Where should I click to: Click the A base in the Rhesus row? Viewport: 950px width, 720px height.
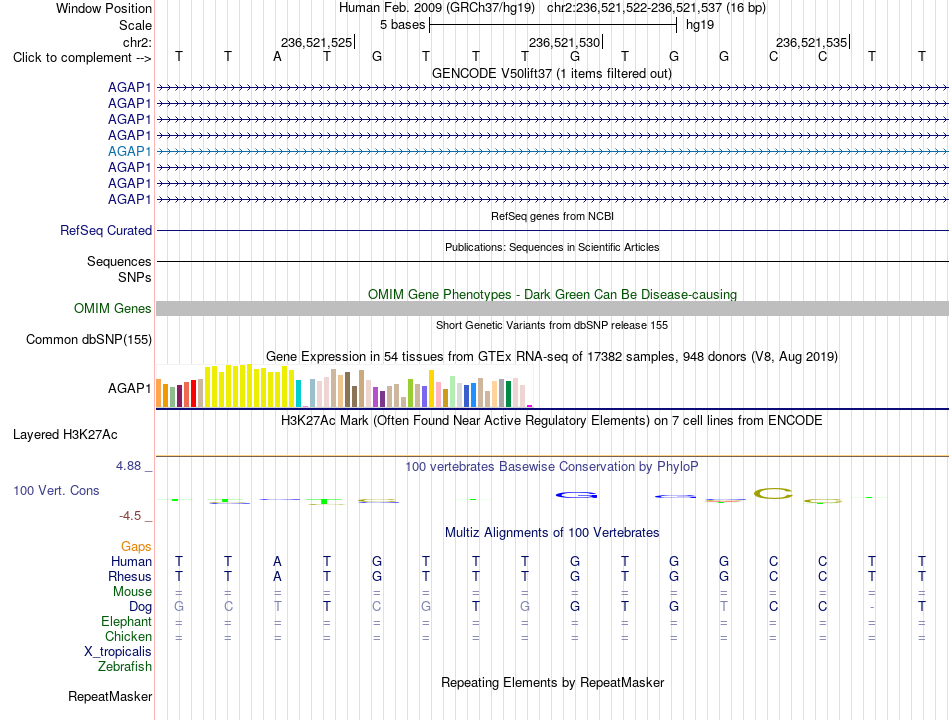coord(277,576)
